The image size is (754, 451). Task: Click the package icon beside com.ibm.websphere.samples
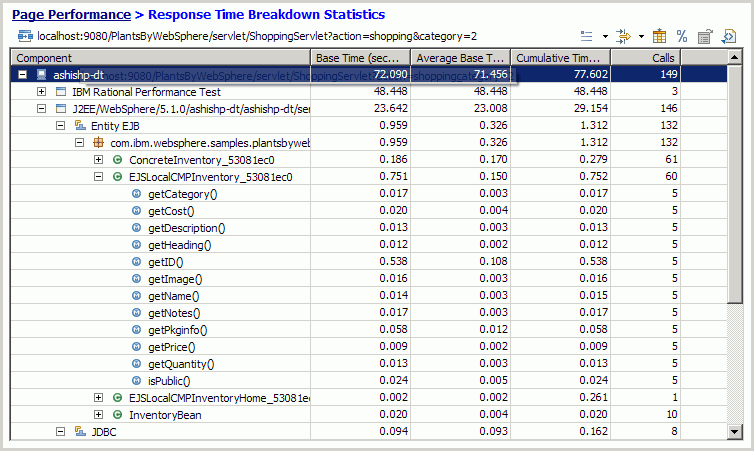point(99,142)
